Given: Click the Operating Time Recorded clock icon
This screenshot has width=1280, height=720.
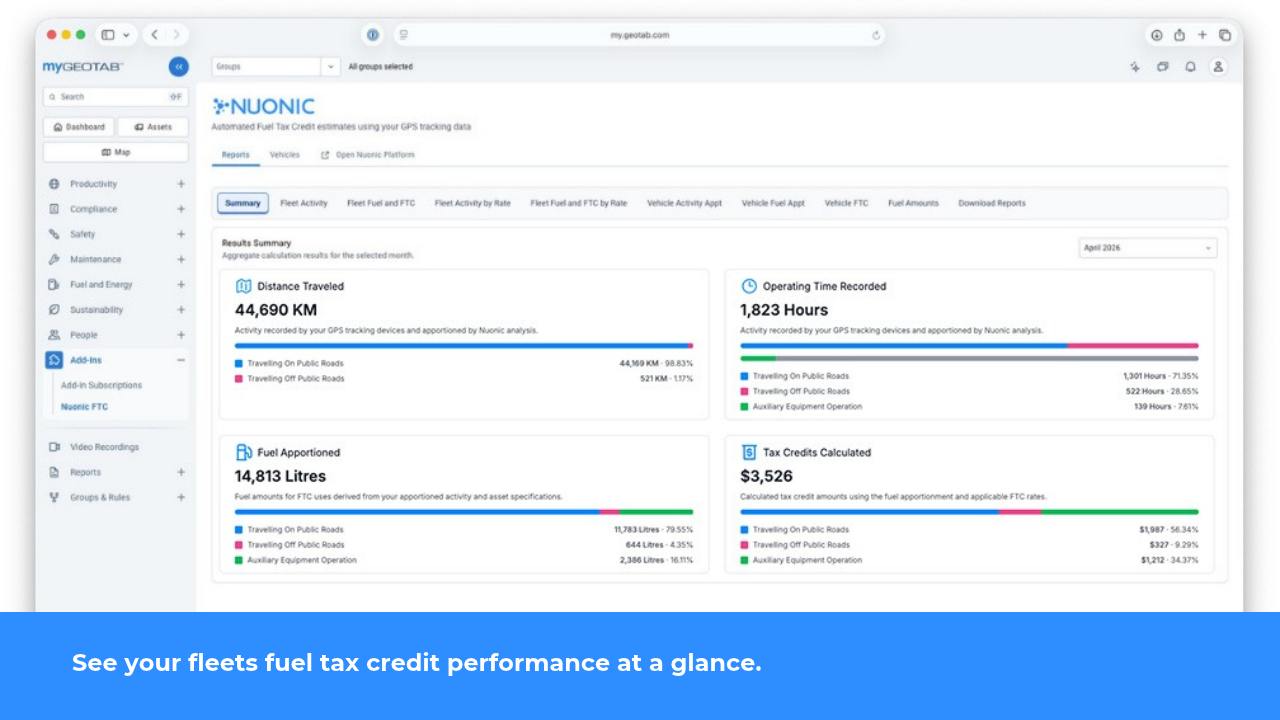Looking at the screenshot, I should pyautogui.click(x=749, y=286).
